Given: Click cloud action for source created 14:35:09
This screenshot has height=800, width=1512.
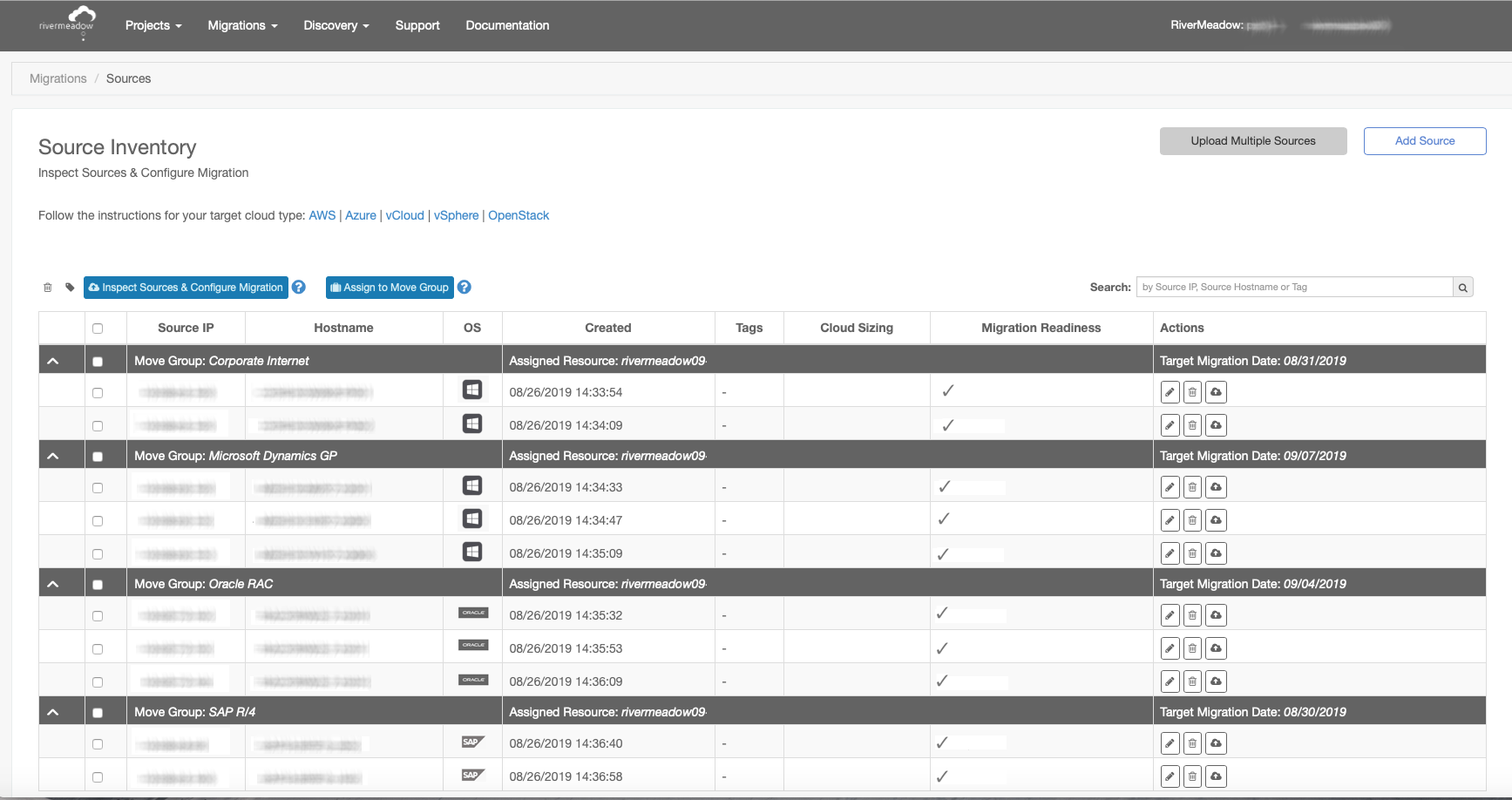Looking at the screenshot, I should 1216,553.
